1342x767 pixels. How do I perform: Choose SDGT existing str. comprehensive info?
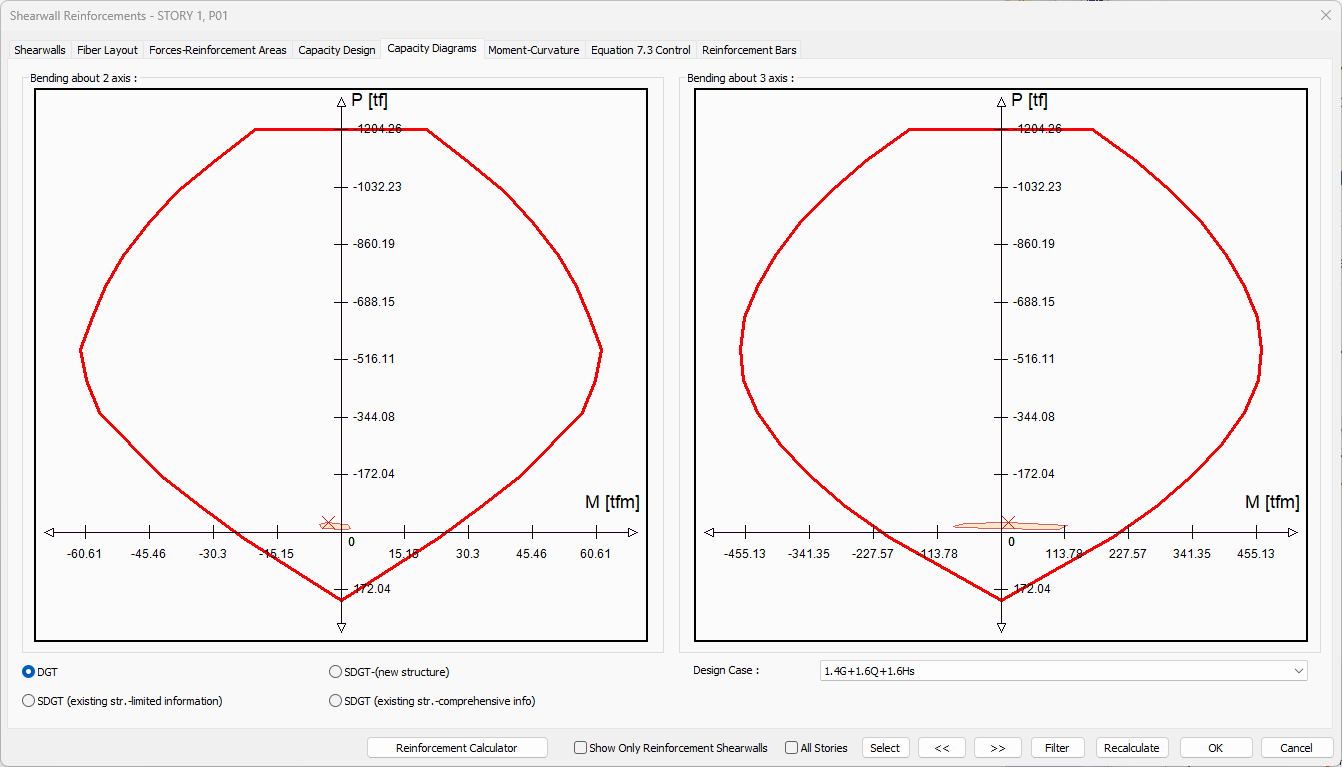tap(336, 701)
